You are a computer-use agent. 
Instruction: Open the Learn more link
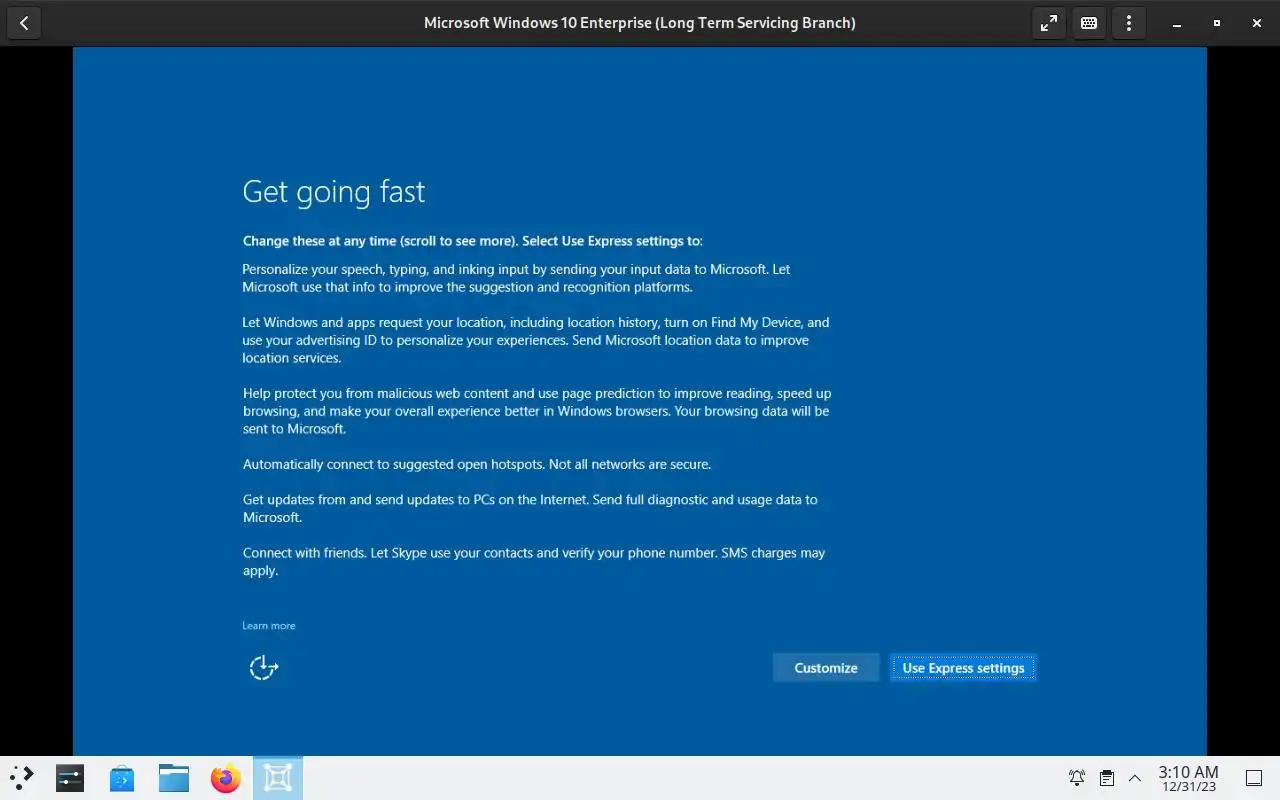point(269,626)
